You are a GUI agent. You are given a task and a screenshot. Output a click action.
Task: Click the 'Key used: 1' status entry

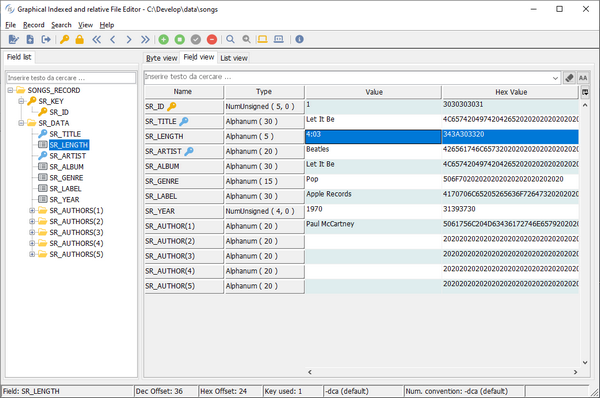(x=292, y=391)
